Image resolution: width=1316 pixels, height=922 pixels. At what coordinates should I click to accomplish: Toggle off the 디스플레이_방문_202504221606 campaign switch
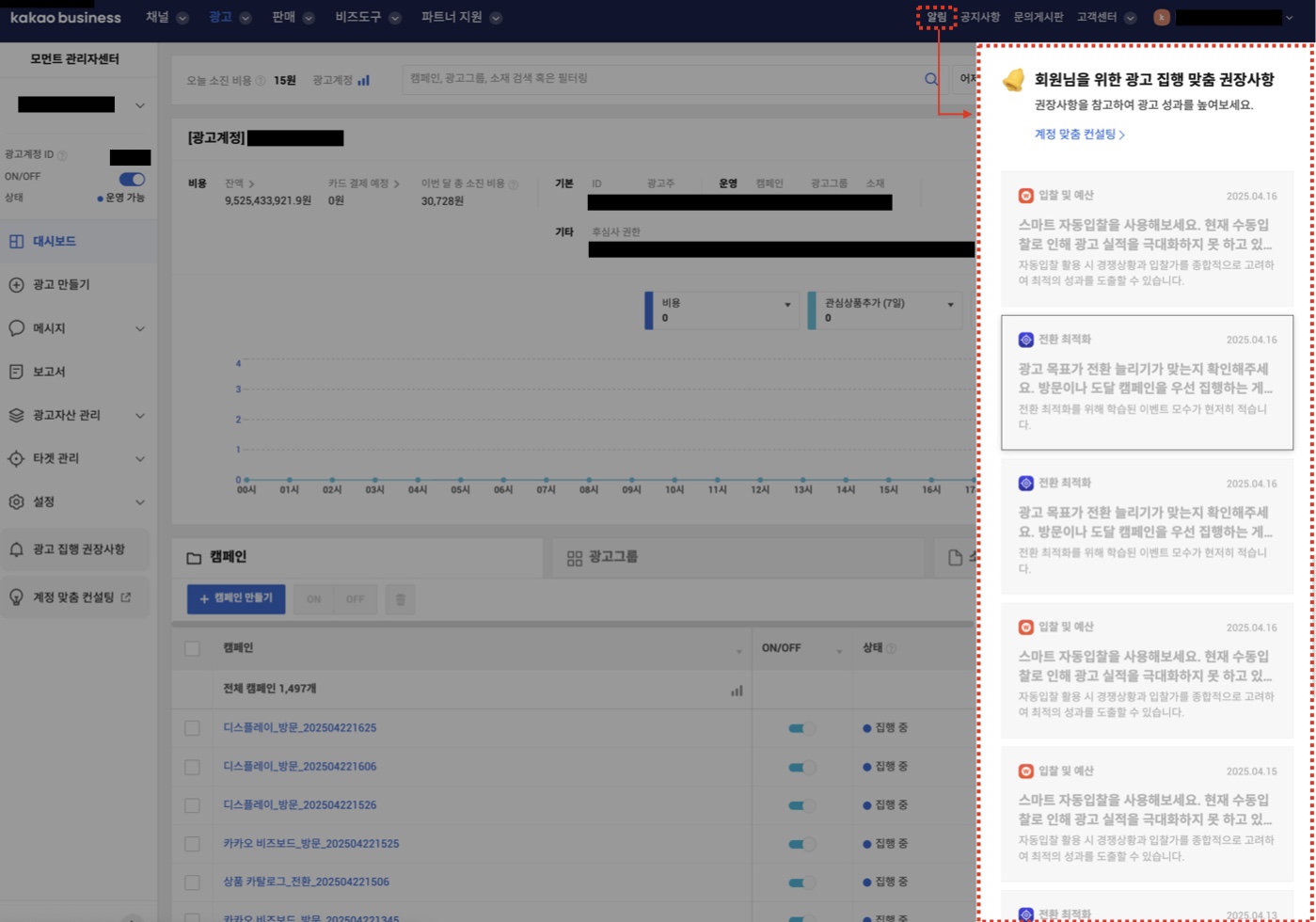[801, 767]
